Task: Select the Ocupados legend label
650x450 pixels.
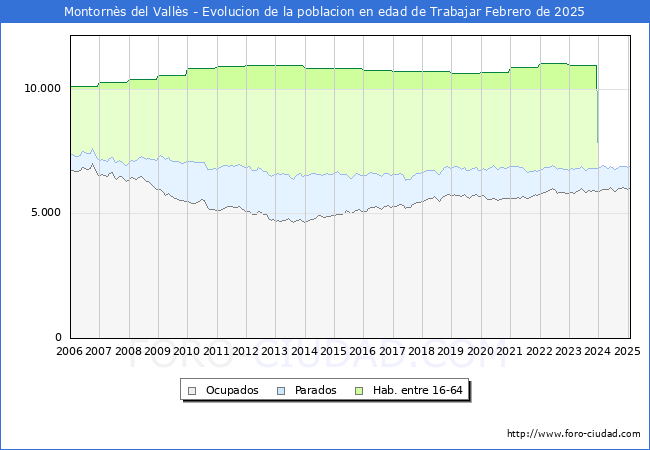Action: pyautogui.click(x=232, y=390)
